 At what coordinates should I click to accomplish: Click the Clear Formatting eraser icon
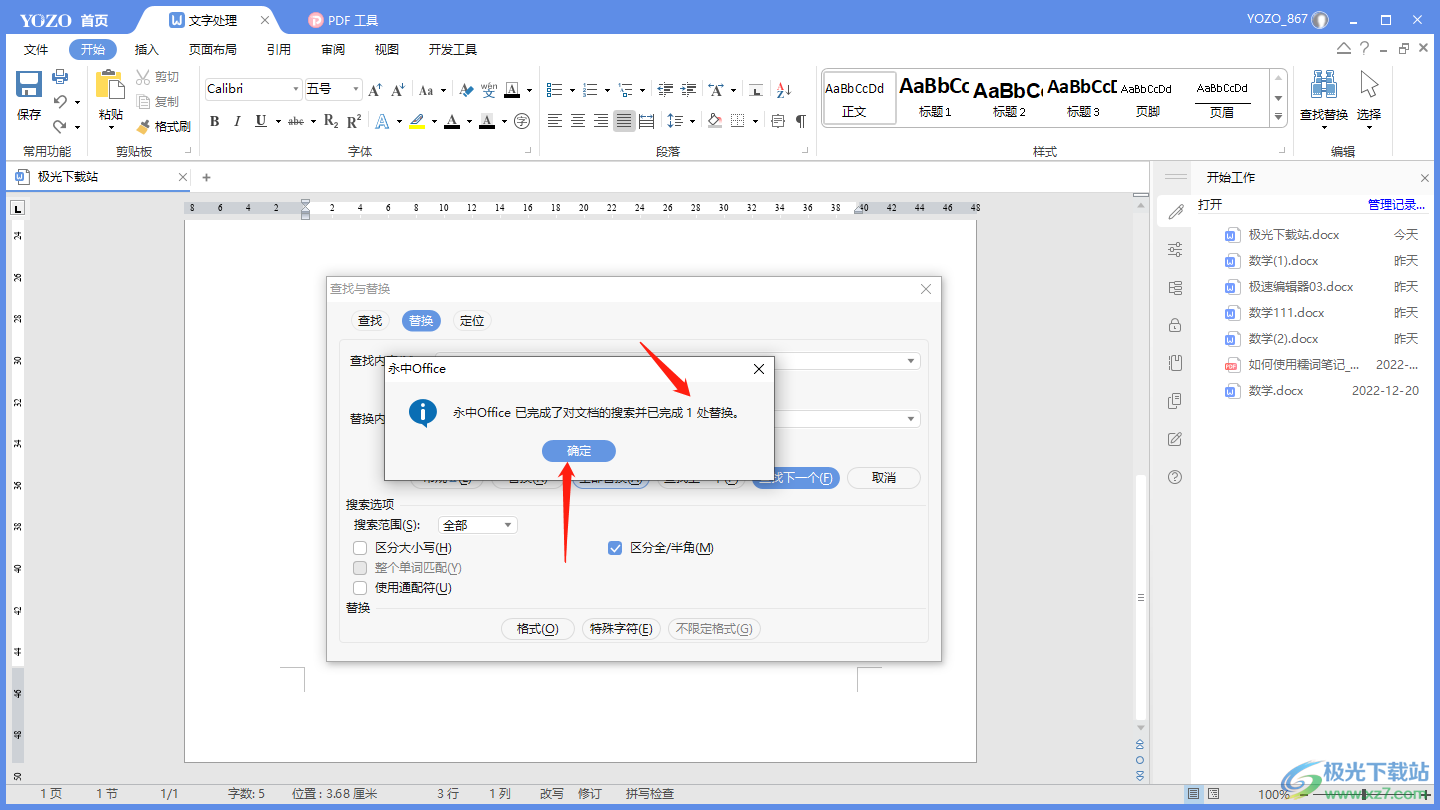467,90
